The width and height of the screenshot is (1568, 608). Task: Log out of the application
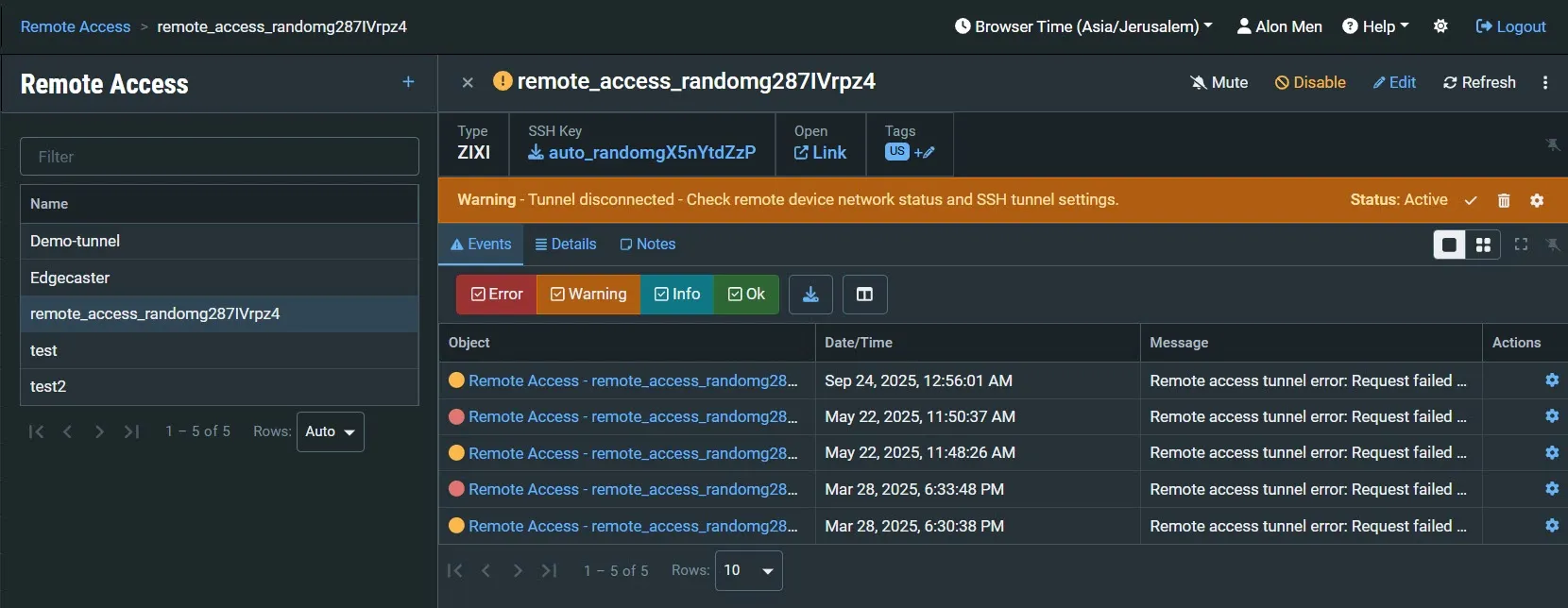[x=1510, y=26]
